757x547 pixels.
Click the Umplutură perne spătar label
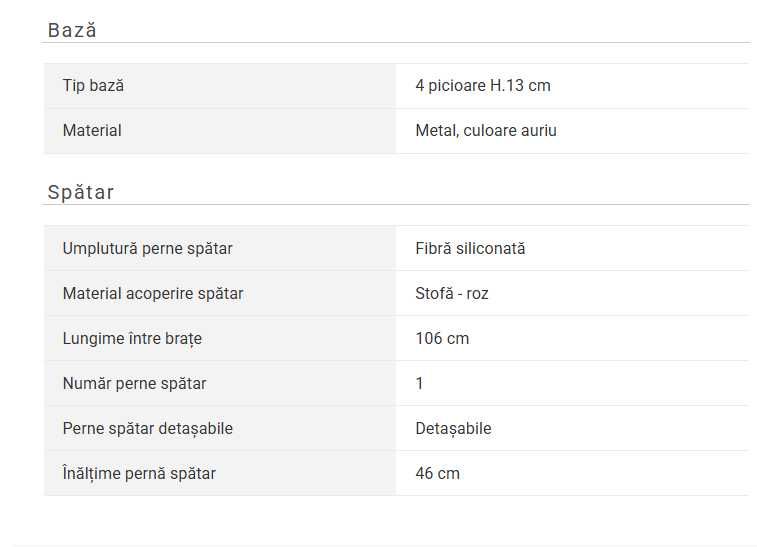point(147,248)
